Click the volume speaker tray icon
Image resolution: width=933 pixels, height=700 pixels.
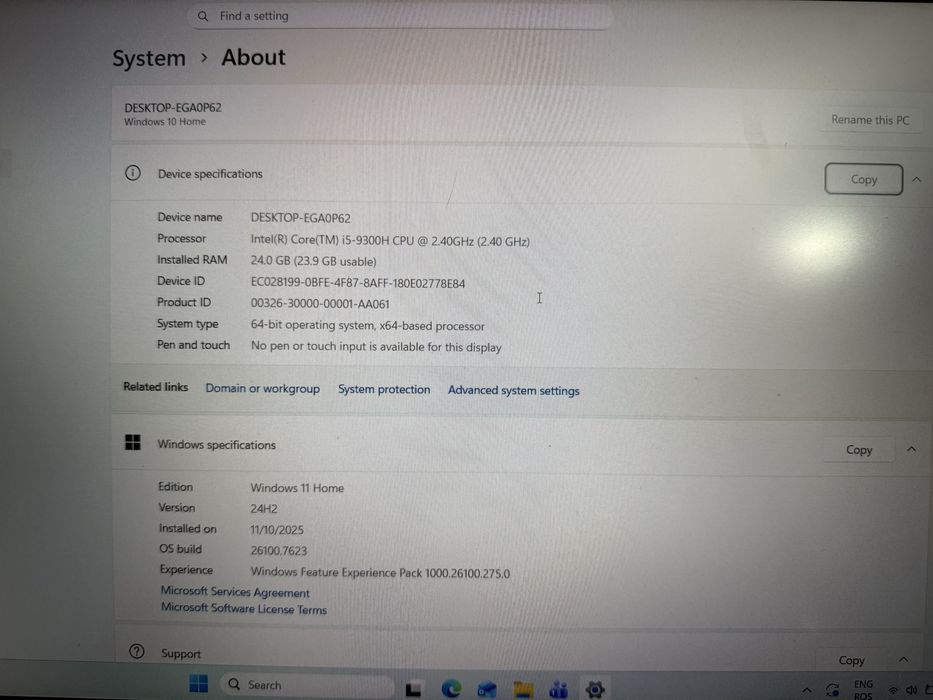point(911,690)
